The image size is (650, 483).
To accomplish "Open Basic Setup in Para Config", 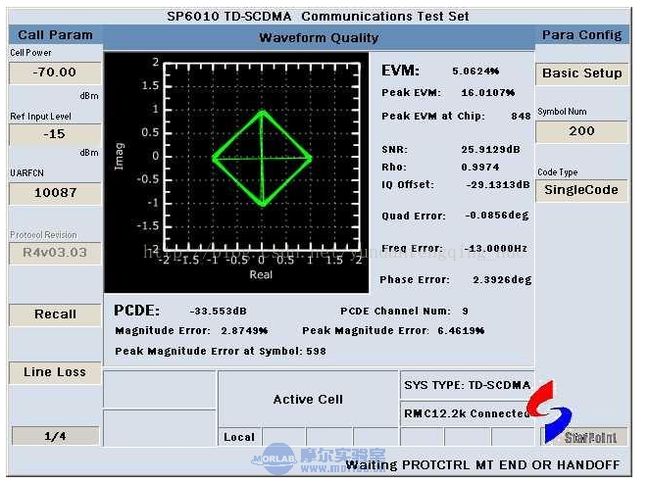I will coord(582,74).
